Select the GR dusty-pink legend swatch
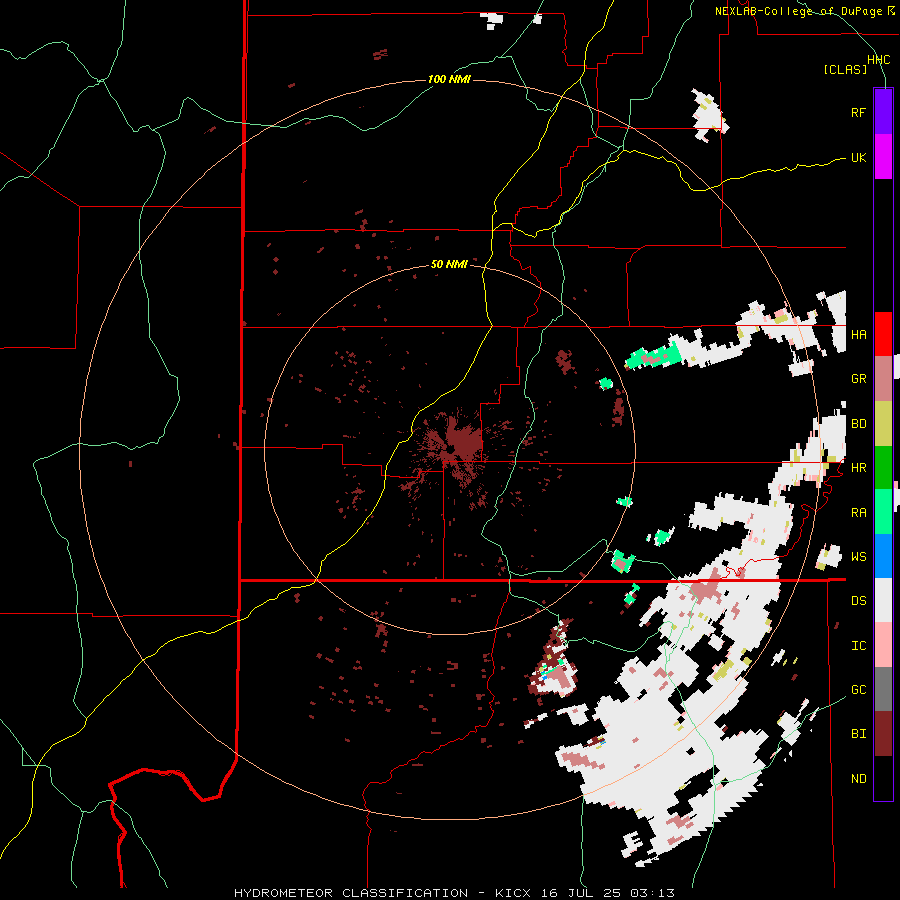 [x=883, y=379]
